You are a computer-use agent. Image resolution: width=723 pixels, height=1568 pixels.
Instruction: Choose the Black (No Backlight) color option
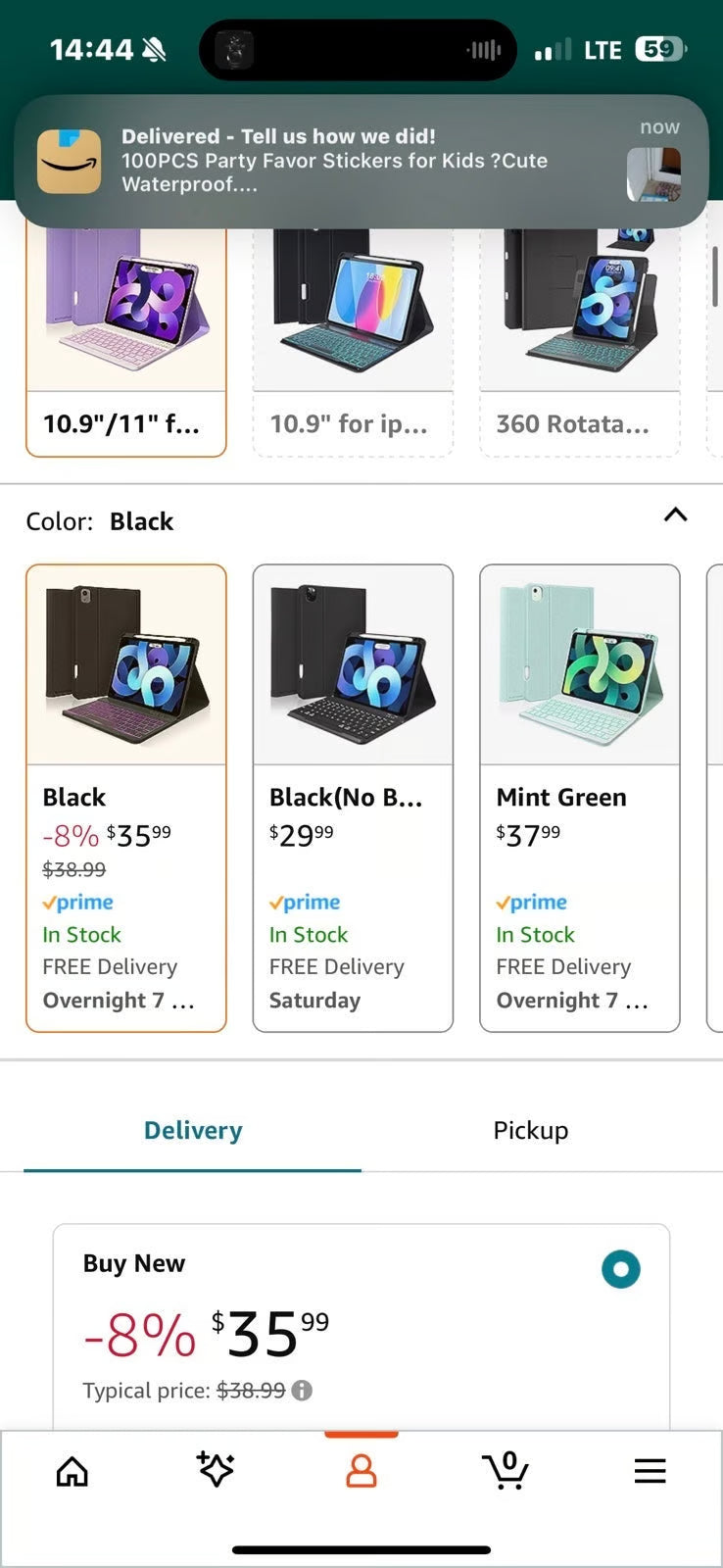(x=353, y=798)
